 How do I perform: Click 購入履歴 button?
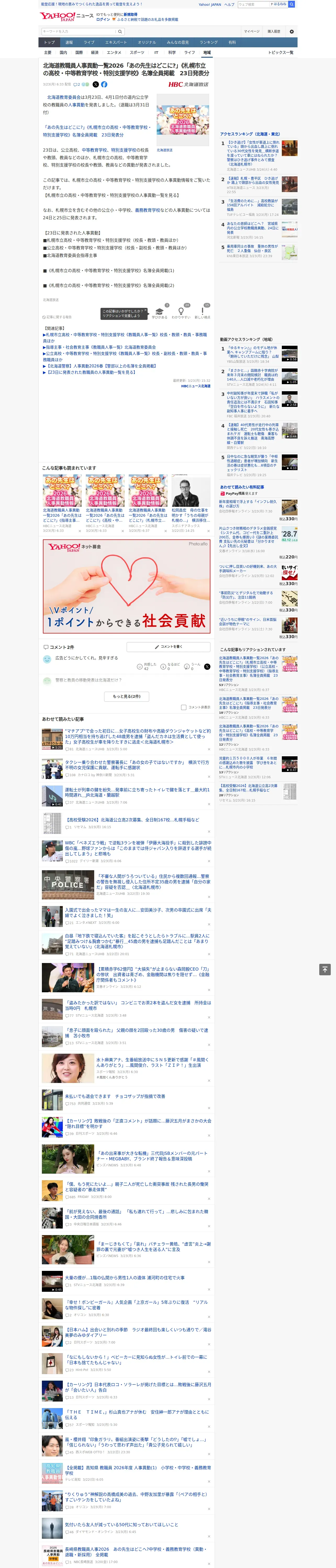(274, 32)
